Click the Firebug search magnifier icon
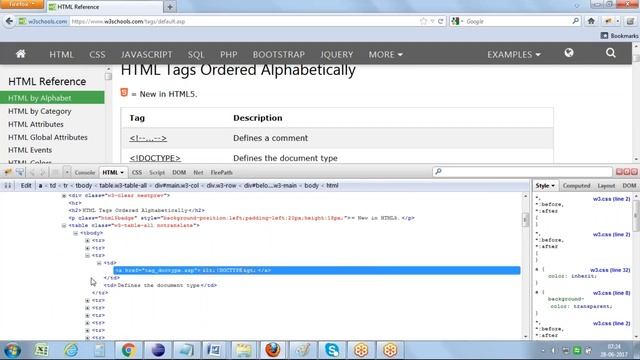 click(x=438, y=172)
